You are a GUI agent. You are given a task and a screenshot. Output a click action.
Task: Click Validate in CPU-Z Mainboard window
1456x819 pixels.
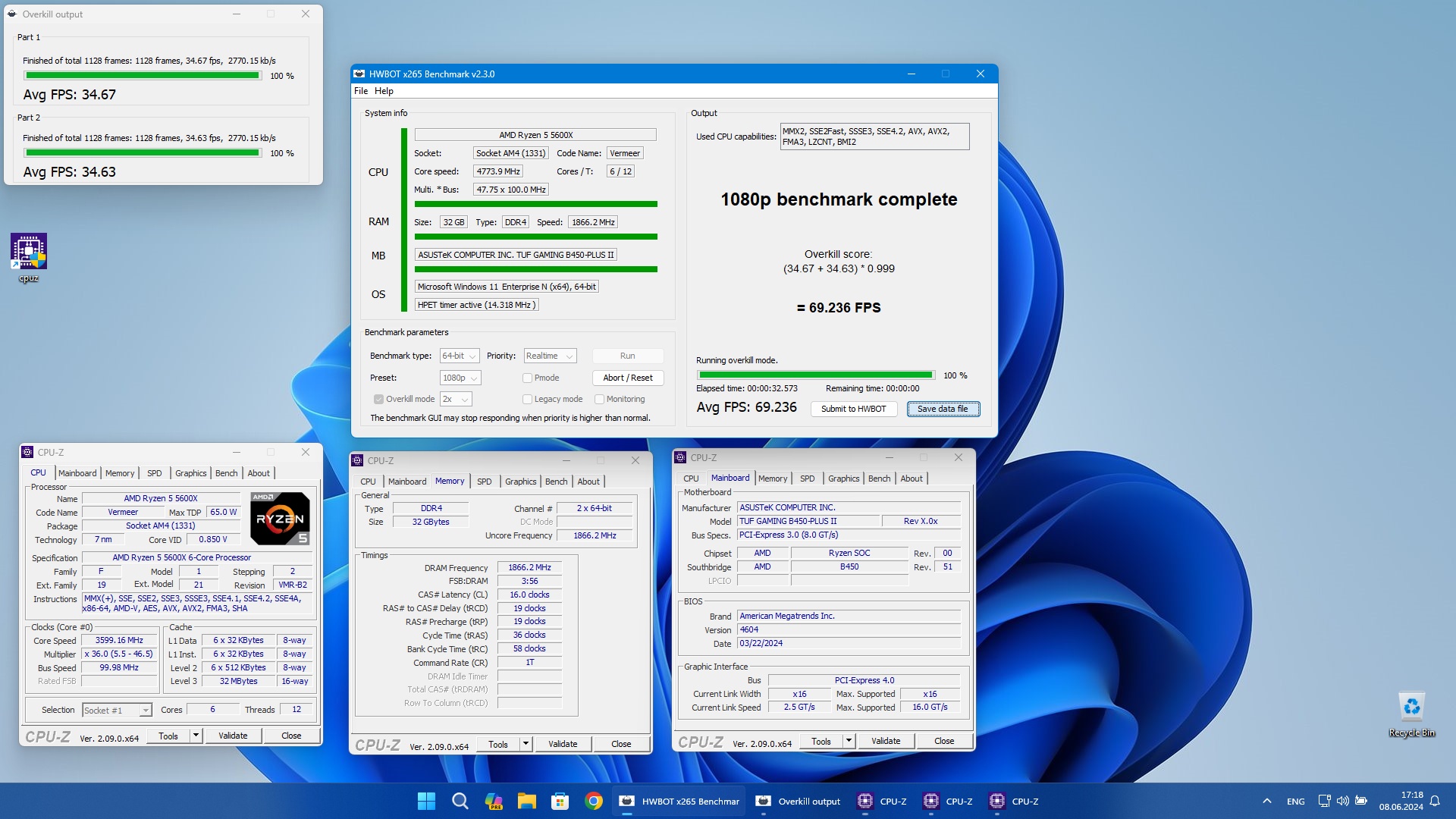[x=886, y=741]
